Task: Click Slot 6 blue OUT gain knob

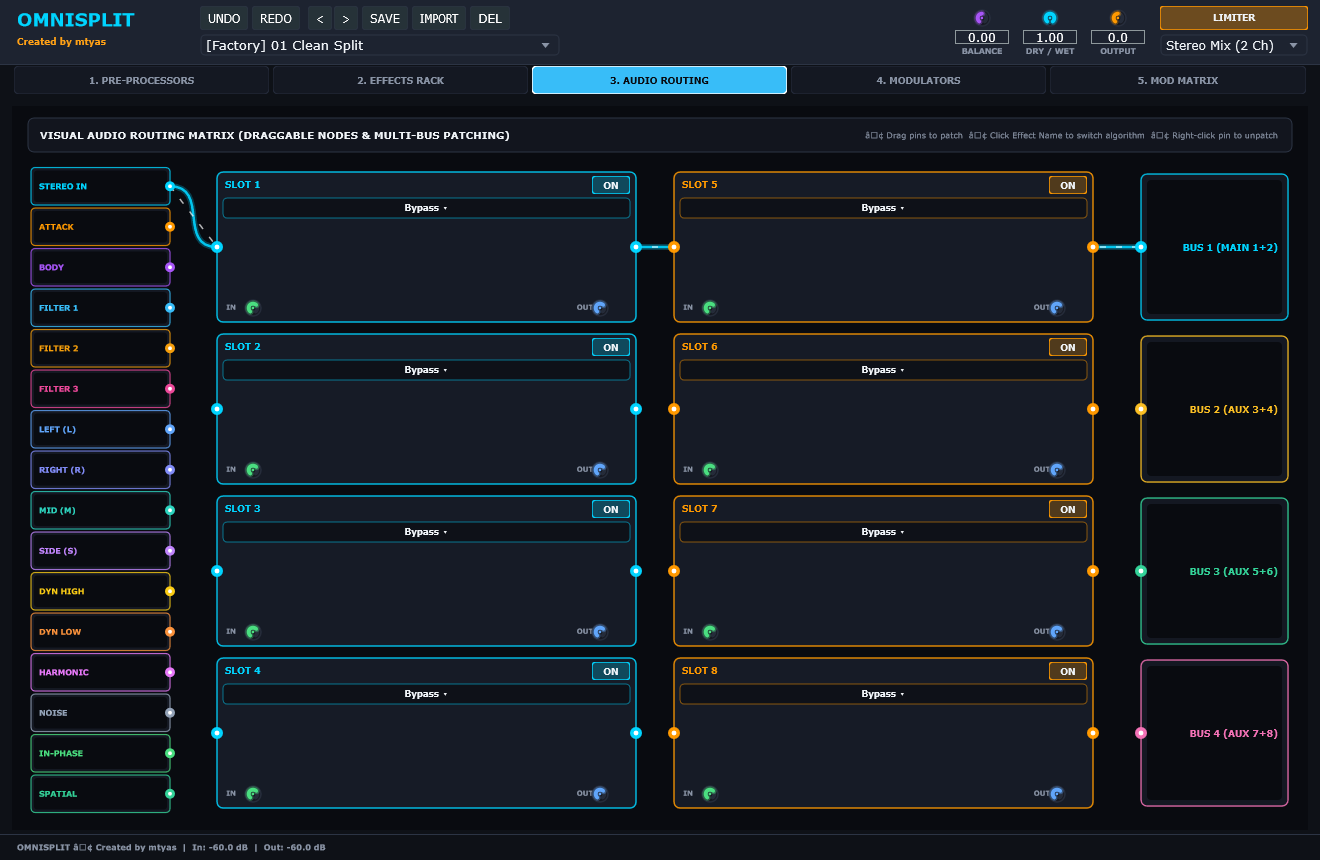Action: click(x=1057, y=470)
